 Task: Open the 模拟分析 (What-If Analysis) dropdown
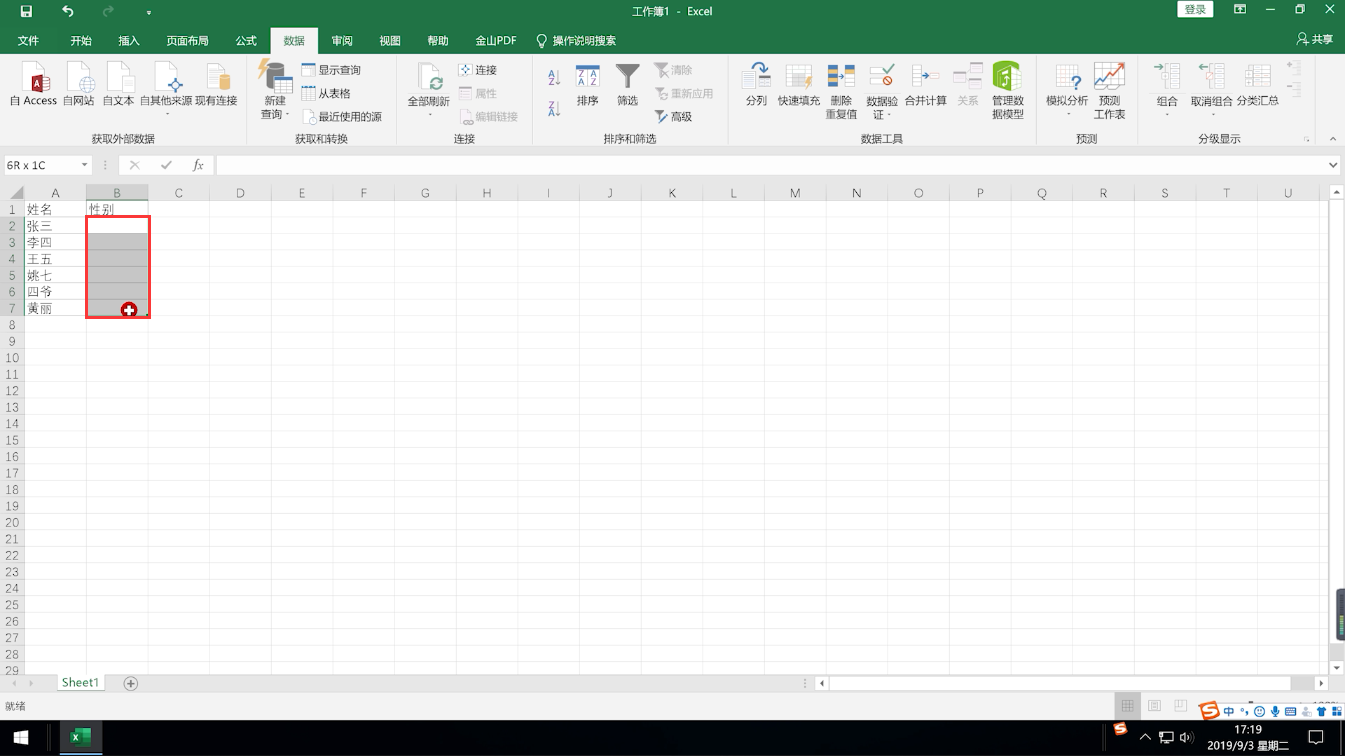point(1067,90)
